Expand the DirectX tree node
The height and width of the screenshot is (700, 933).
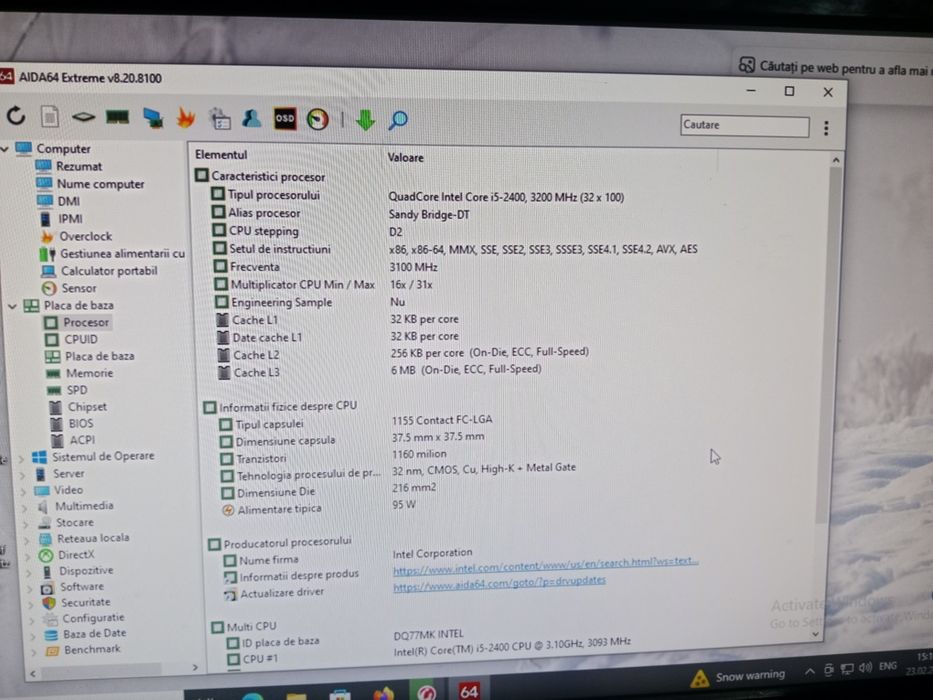pos(29,557)
